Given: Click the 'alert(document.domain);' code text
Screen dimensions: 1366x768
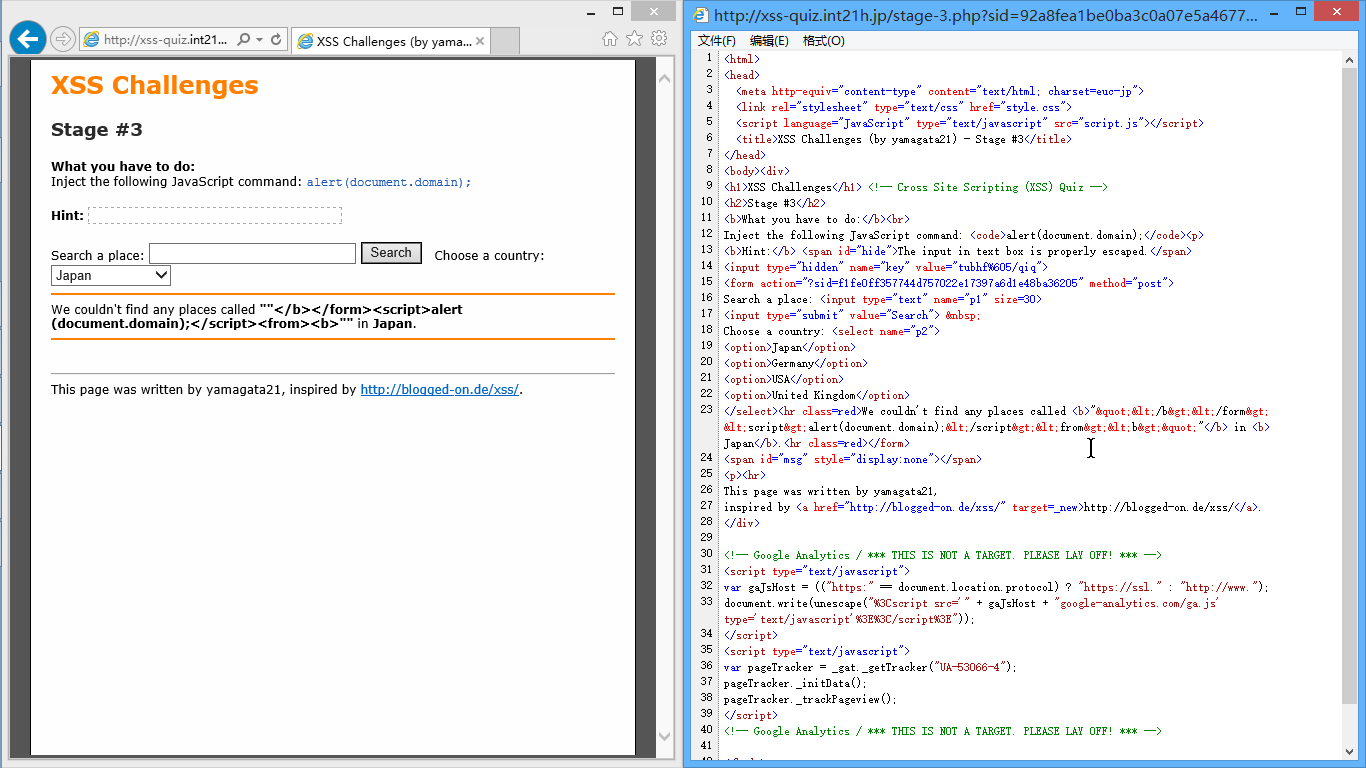Looking at the screenshot, I should coord(389,182).
